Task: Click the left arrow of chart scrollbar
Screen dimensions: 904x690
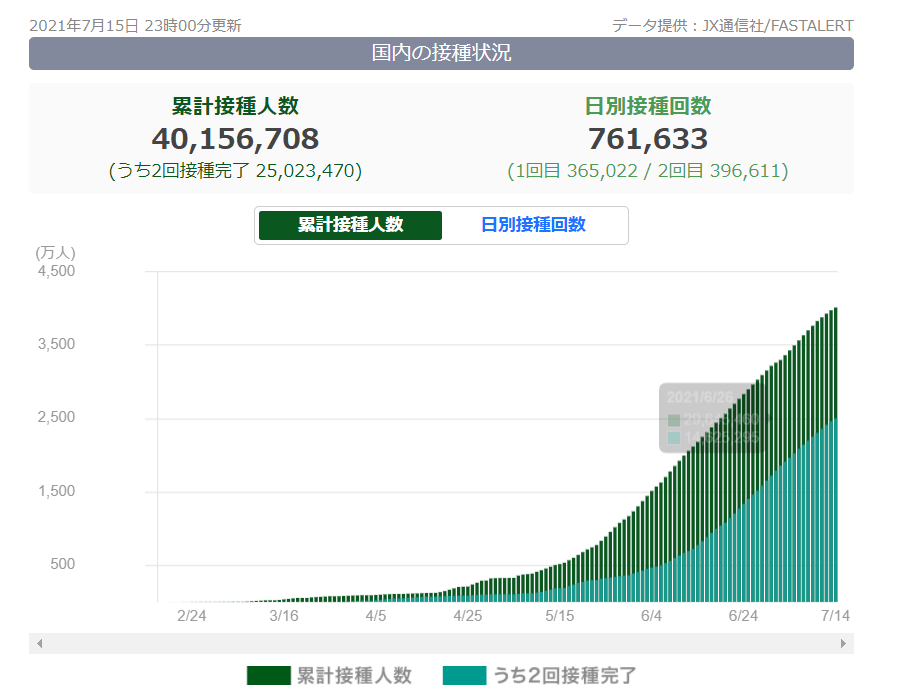Action: click(x=39, y=644)
